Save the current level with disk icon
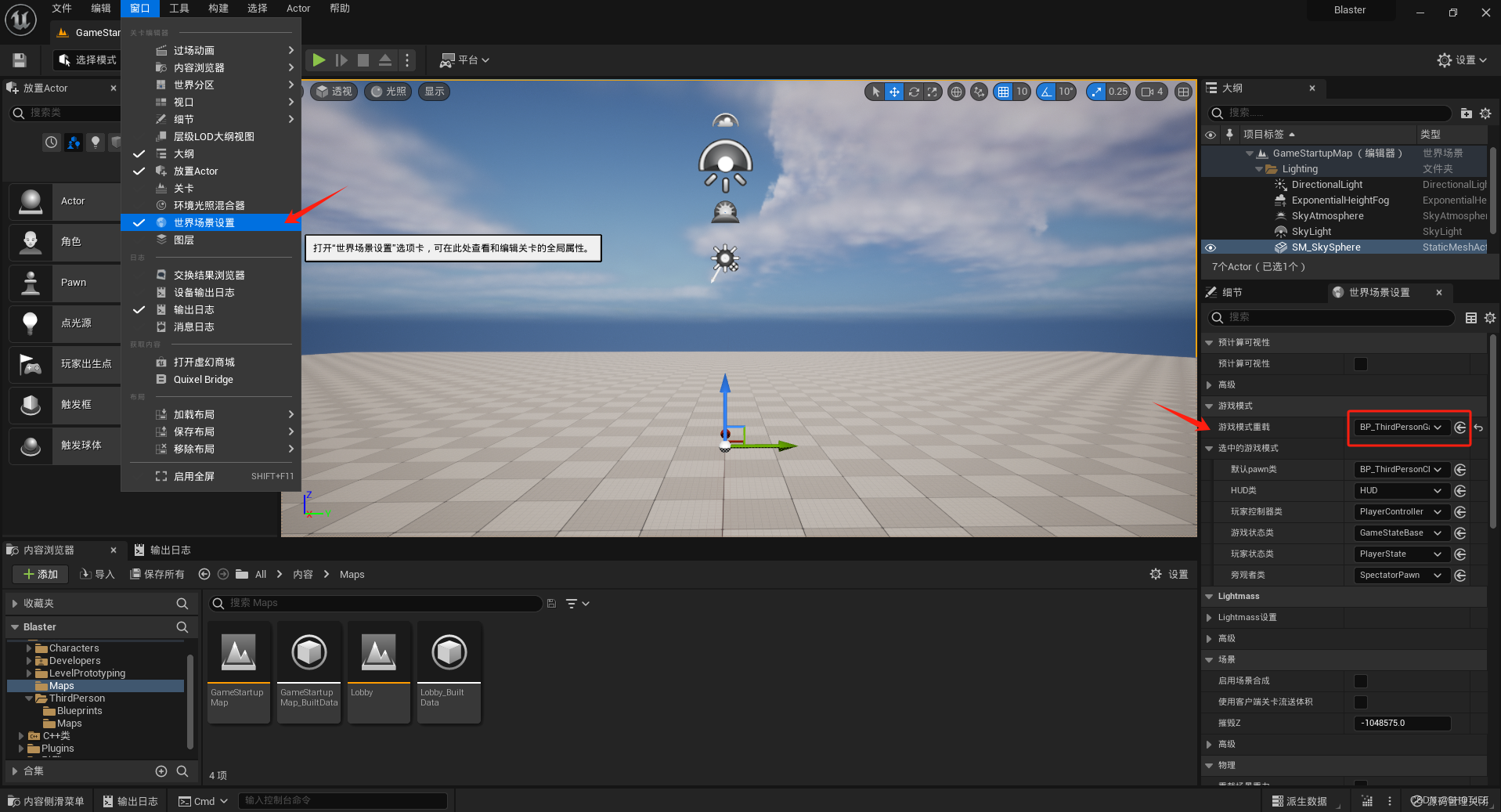The height and width of the screenshot is (812, 1501). pyautogui.click(x=20, y=60)
